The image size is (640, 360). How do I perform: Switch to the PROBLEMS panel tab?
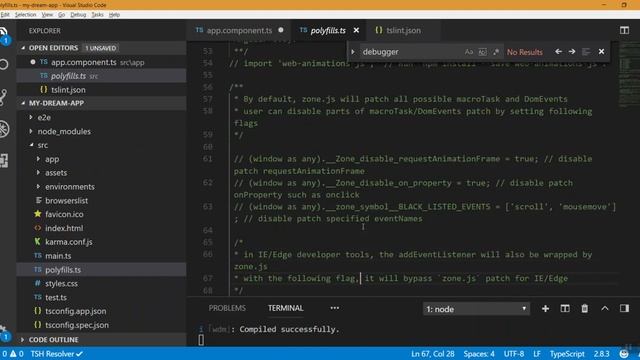pyautogui.click(x=227, y=308)
